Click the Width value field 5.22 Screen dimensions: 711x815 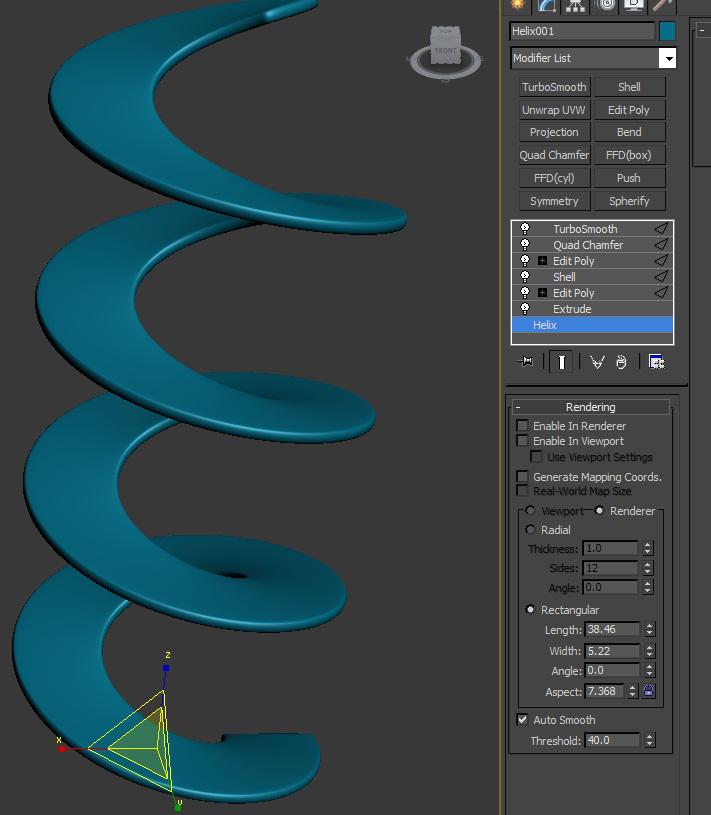(612, 651)
